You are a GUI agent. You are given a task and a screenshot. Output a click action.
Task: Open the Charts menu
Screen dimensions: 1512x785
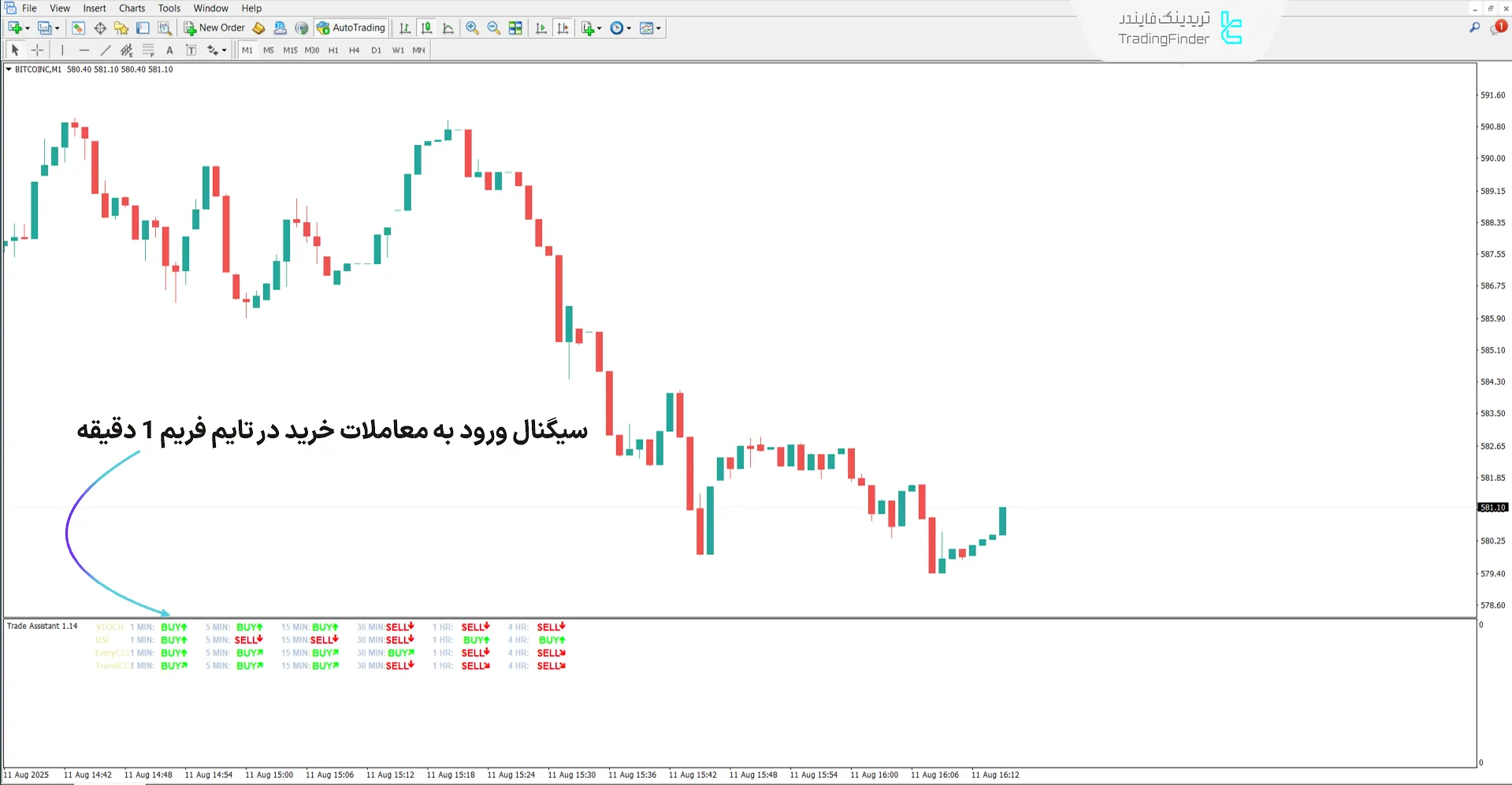tap(132, 8)
